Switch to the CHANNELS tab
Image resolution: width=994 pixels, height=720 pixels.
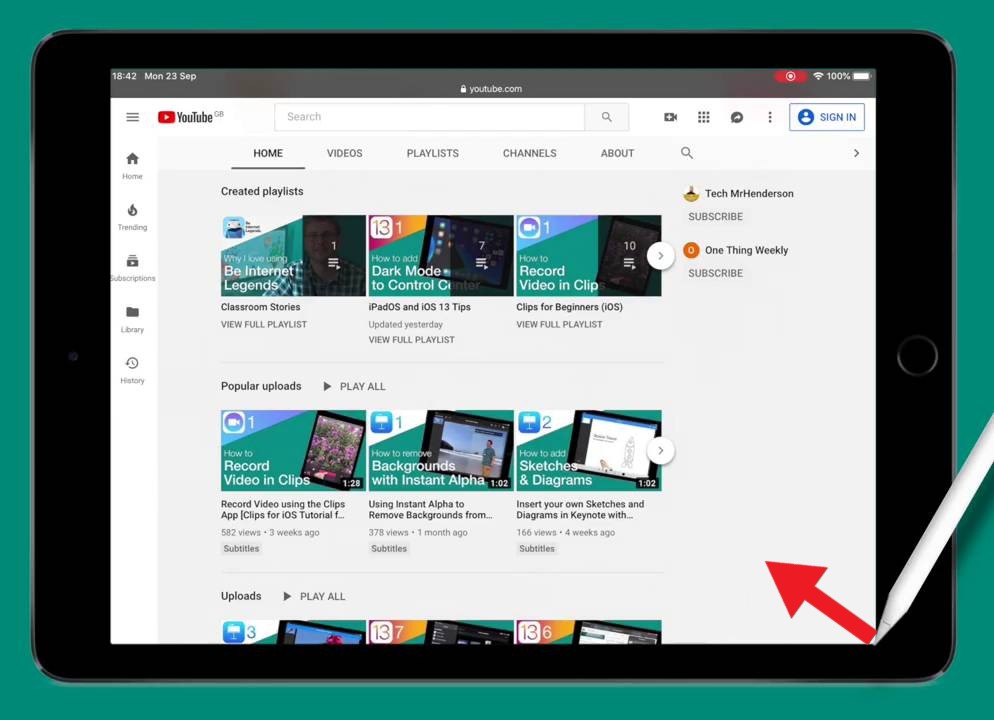click(529, 153)
